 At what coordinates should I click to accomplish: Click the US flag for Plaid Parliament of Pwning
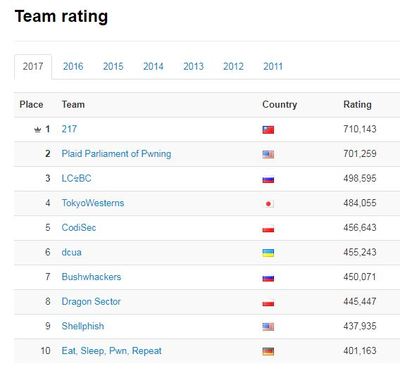268,154
